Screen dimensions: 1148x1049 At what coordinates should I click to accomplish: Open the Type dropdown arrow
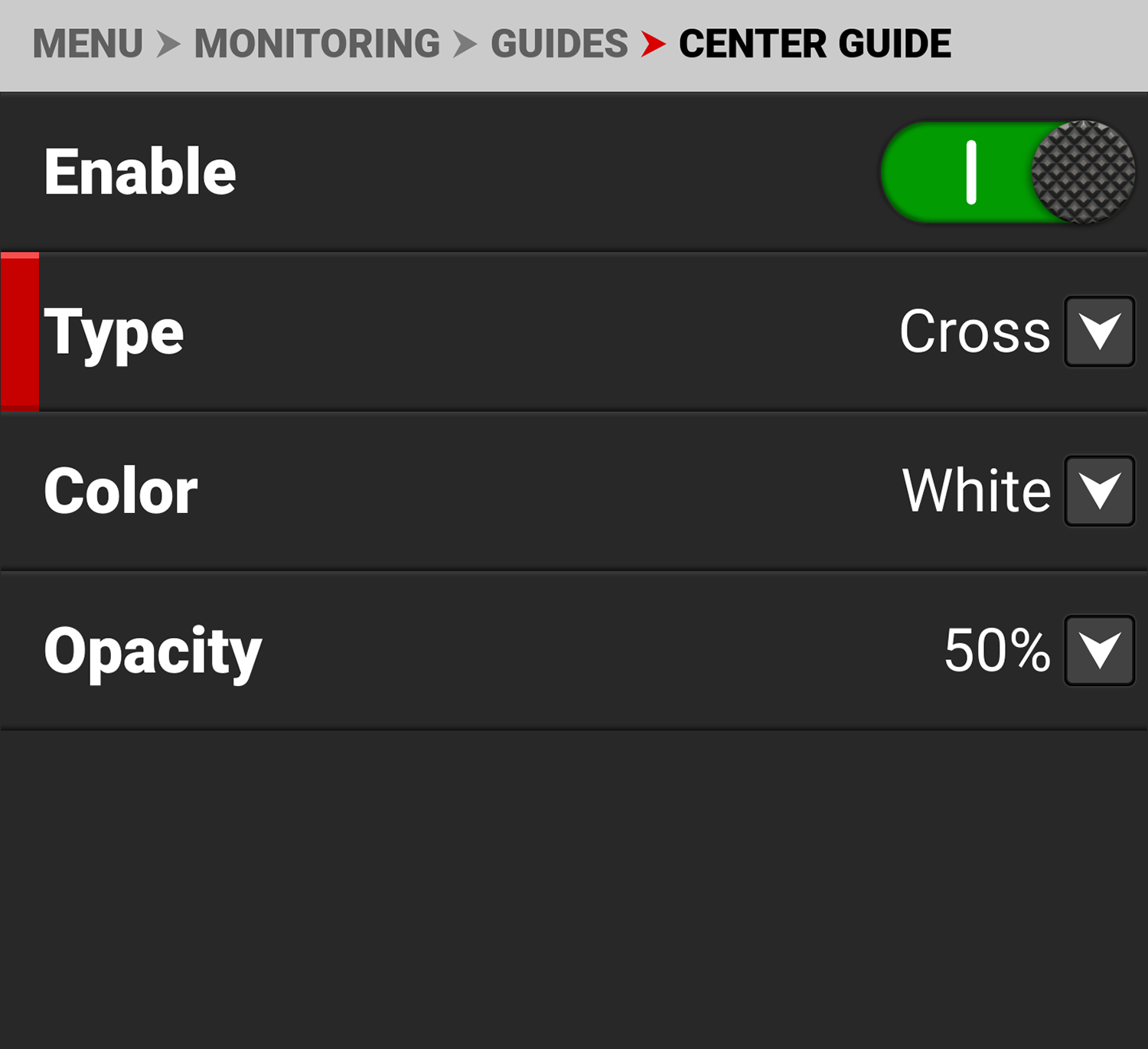(1099, 332)
